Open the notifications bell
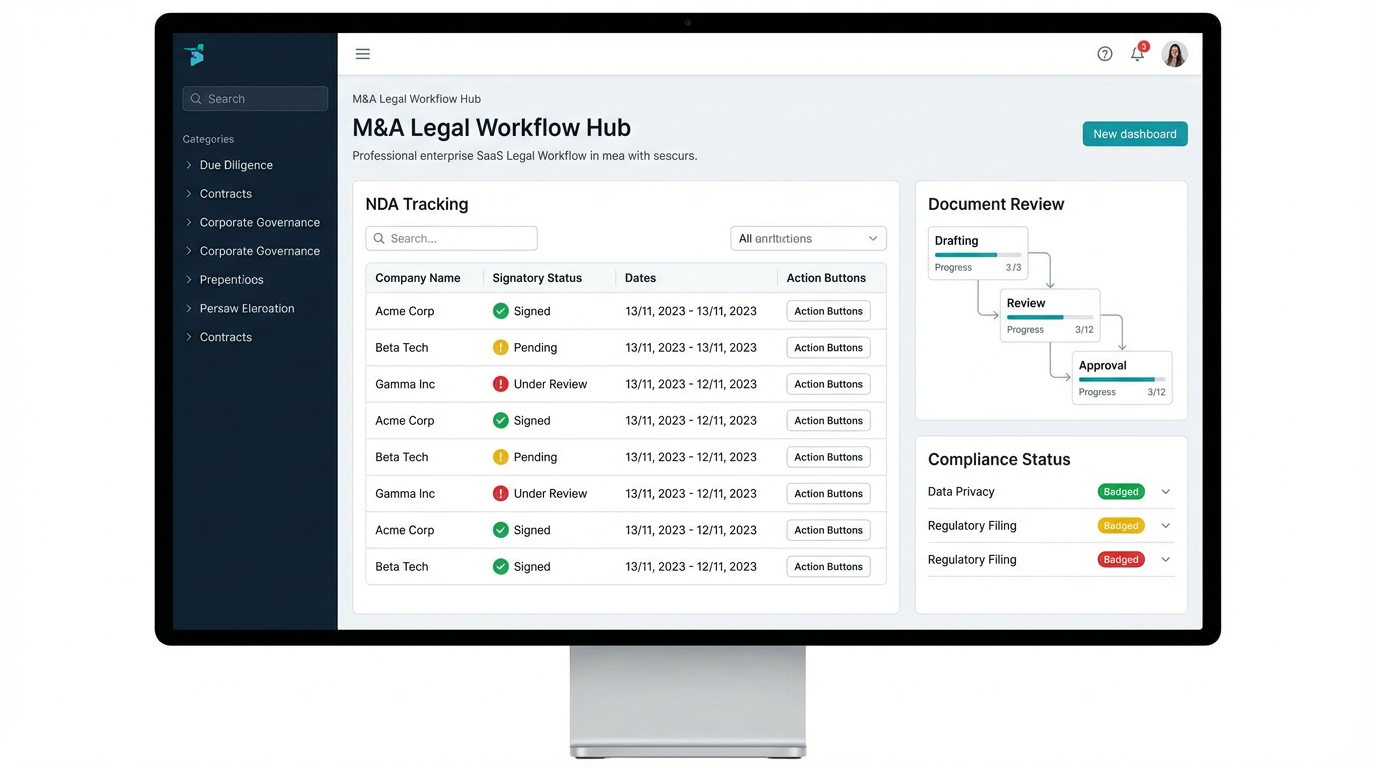The width and height of the screenshot is (1376, 768). point(1137,54)
